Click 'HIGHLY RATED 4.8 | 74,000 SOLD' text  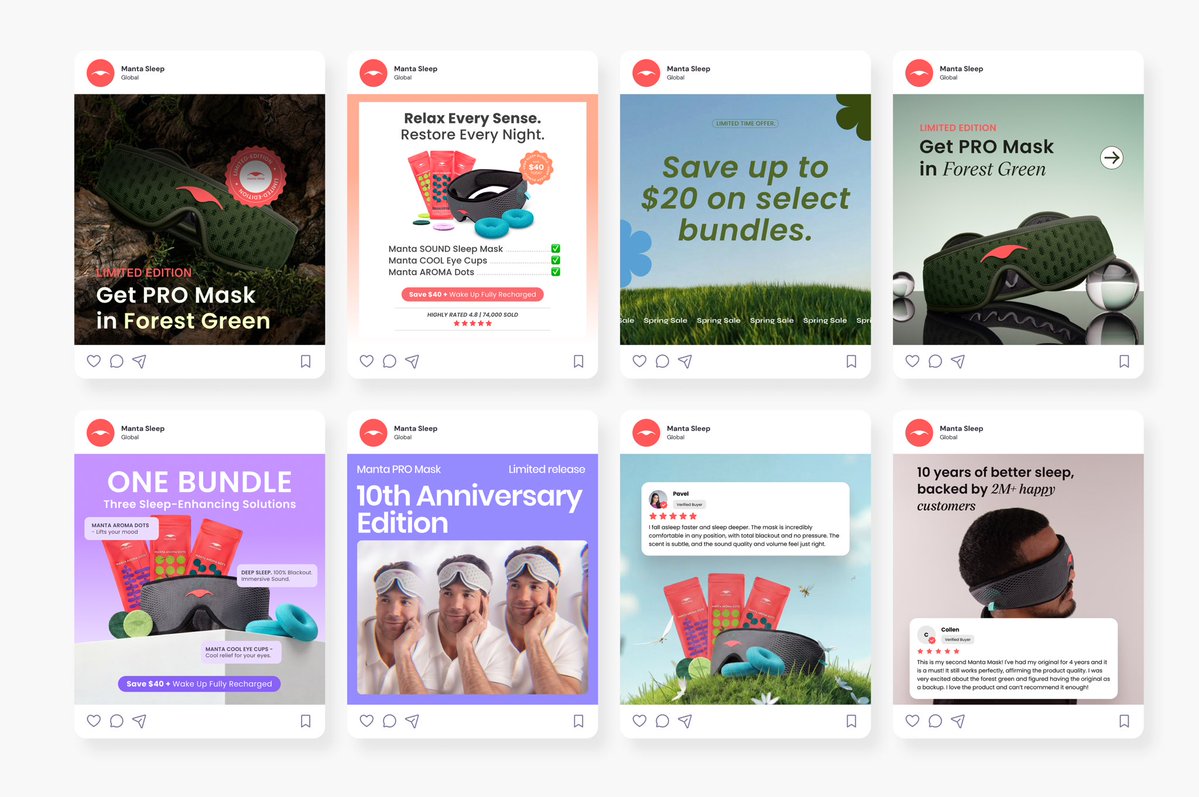tap(473, 314)
